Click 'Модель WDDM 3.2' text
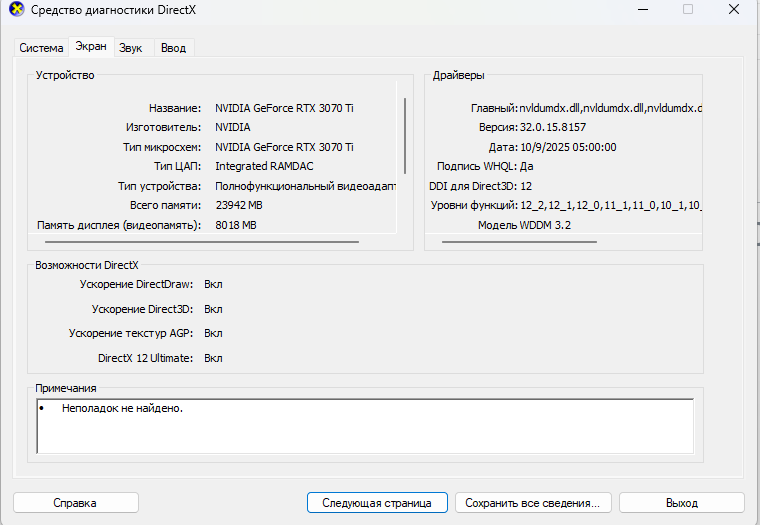Screen dimensions: 760x525 point(524,225)
